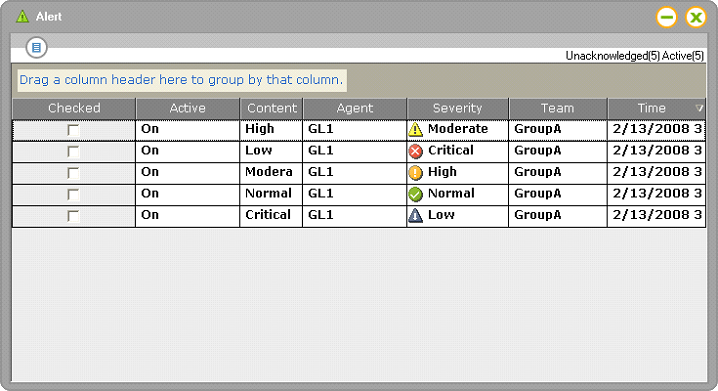Tick the checkbox for the Low content row
Image resolution: width=718 pixels, height=391 pixels.
[x=73, y=152]
